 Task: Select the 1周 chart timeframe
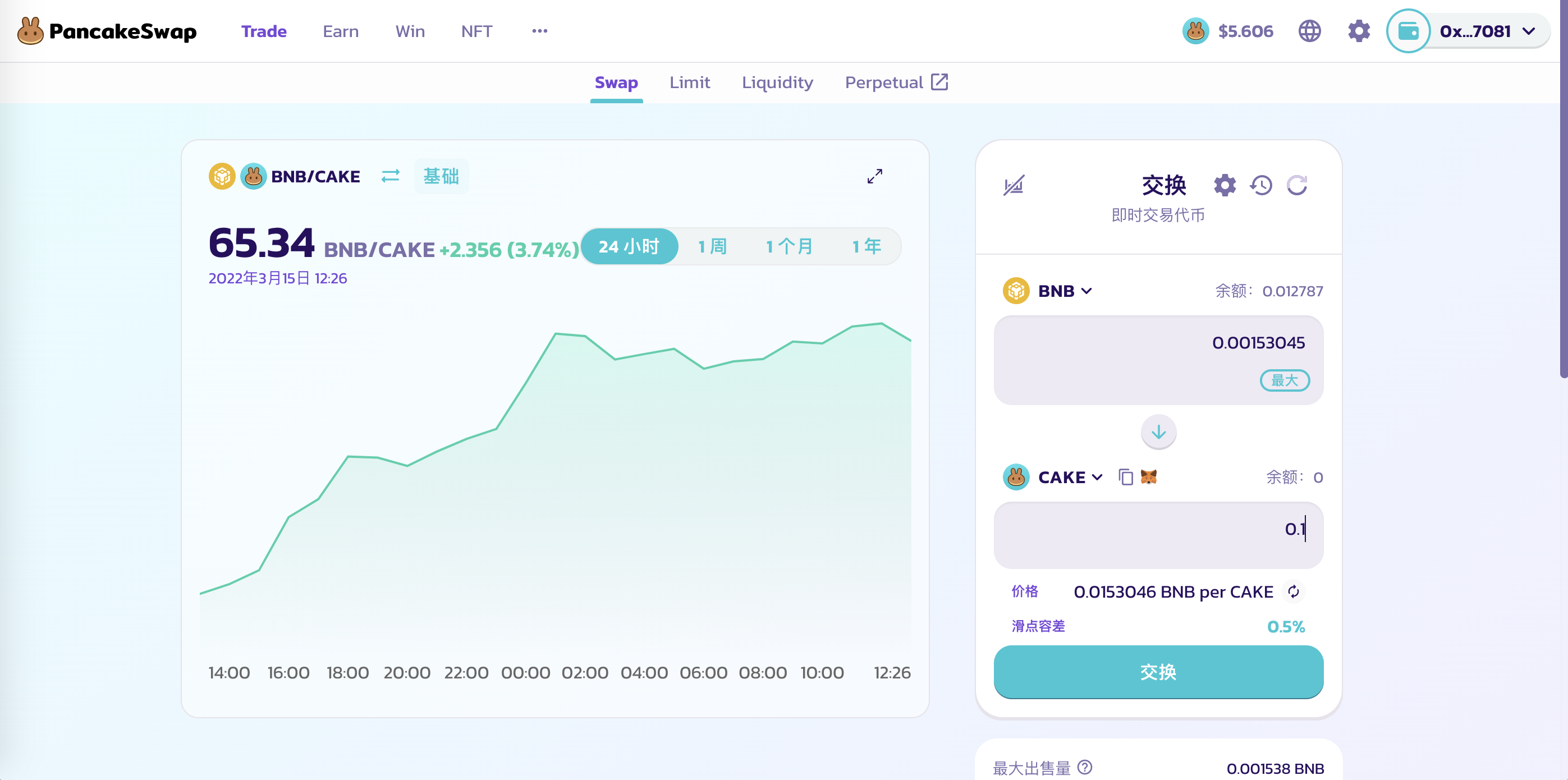[x=712, y=246]
